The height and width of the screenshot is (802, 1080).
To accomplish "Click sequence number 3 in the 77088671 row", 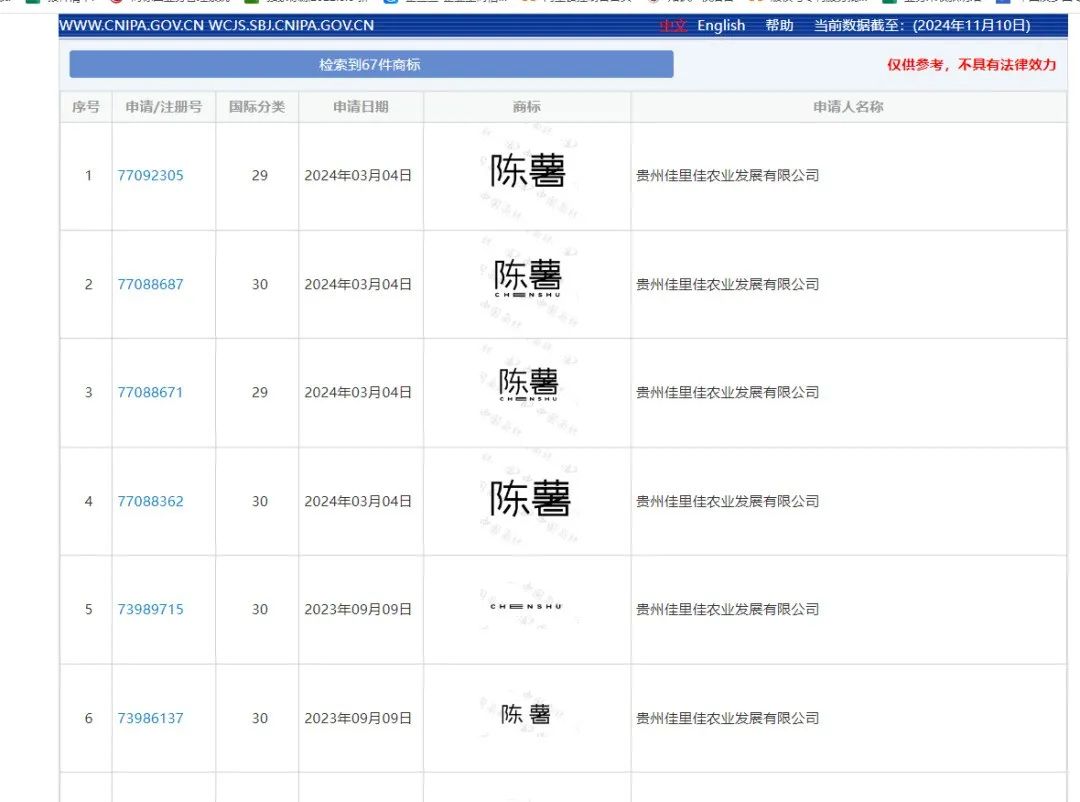I will [88, 392].
